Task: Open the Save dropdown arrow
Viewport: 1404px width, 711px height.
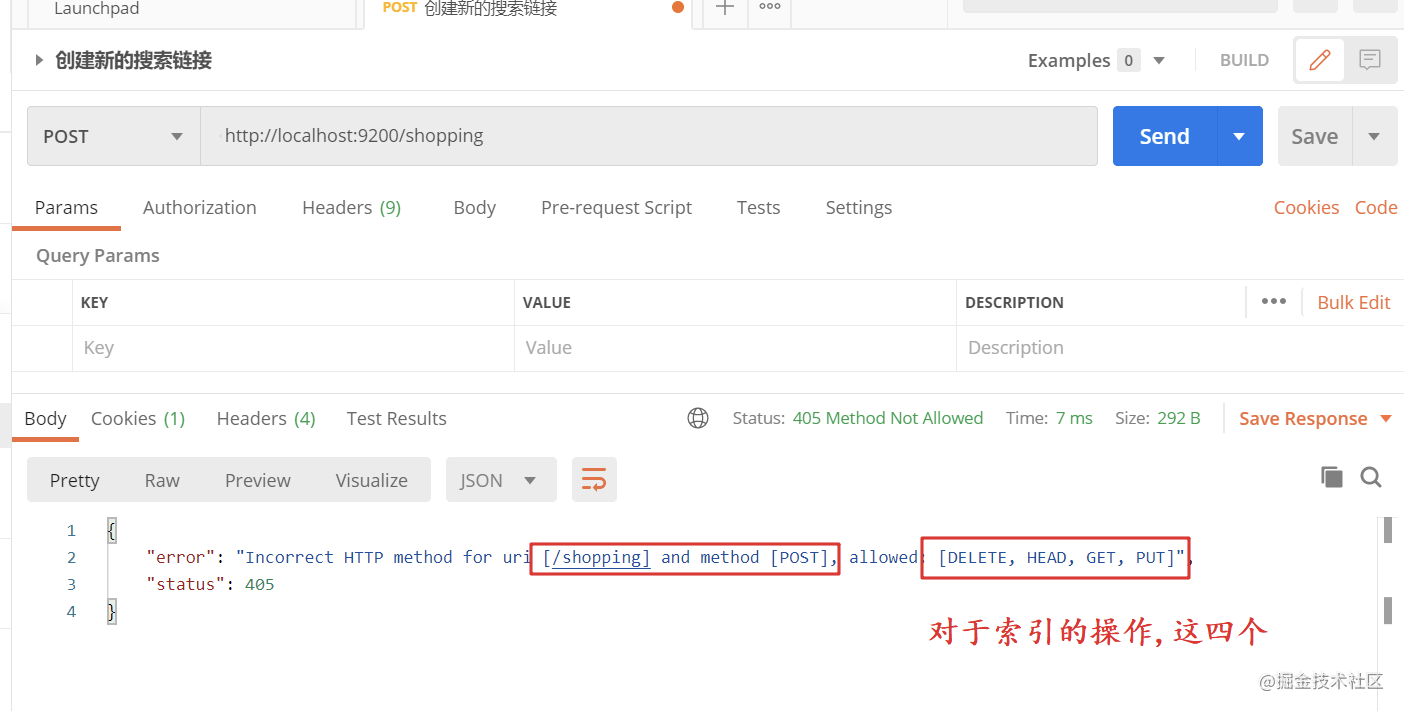Action: (x=1375, y=136)
